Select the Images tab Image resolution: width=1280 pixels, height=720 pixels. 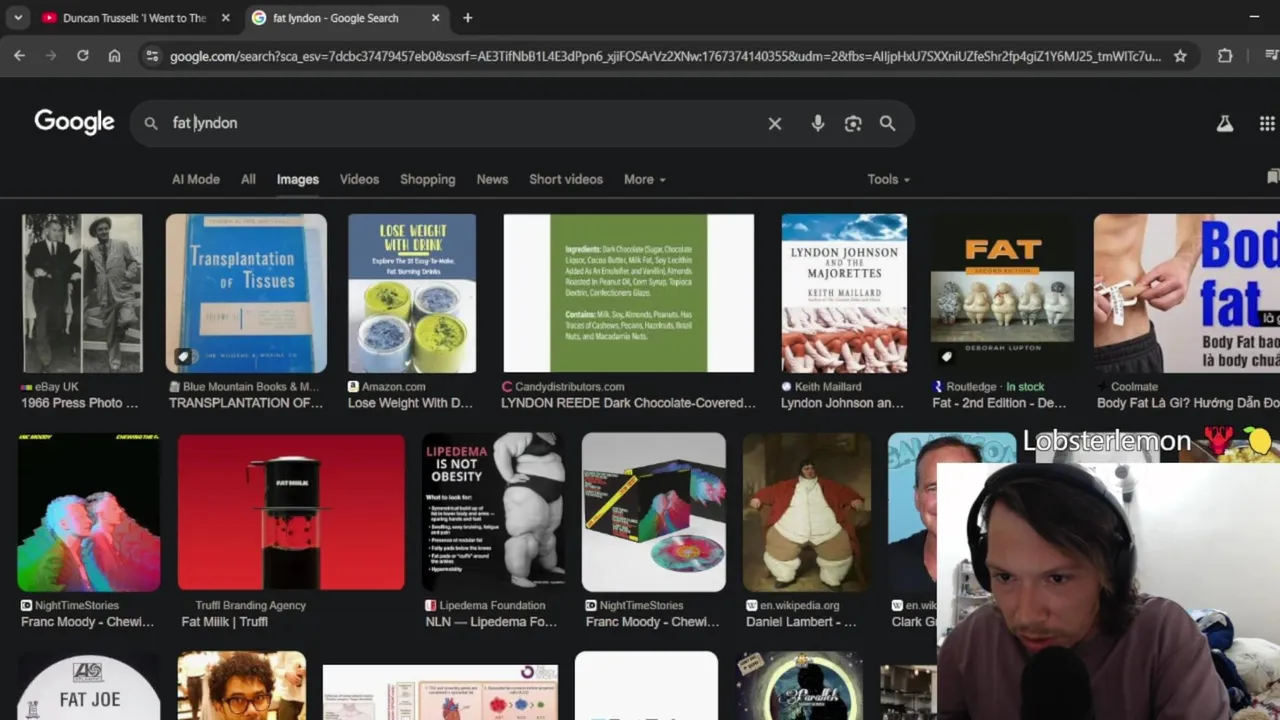297,179
